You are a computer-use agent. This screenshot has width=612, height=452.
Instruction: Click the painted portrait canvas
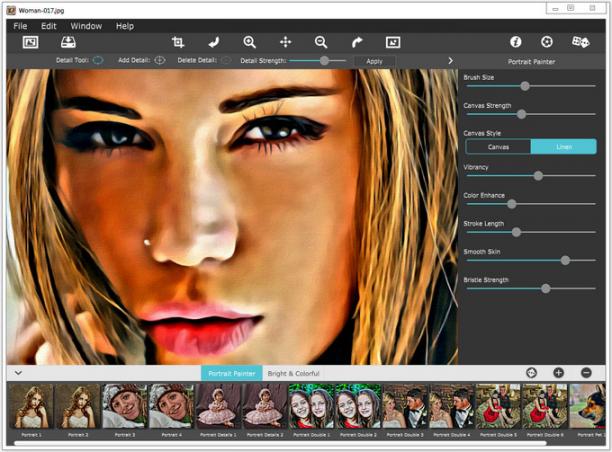(x=232, y=217)
